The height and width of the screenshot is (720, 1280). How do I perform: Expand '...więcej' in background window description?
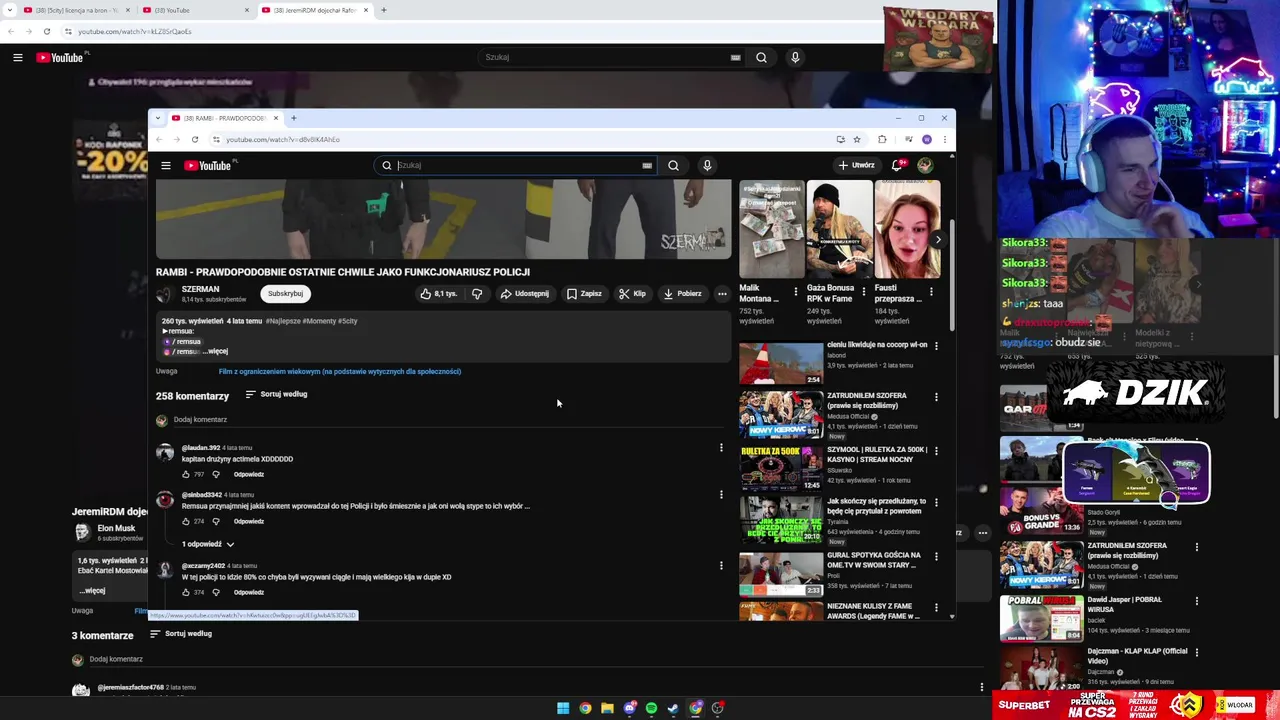92,590
